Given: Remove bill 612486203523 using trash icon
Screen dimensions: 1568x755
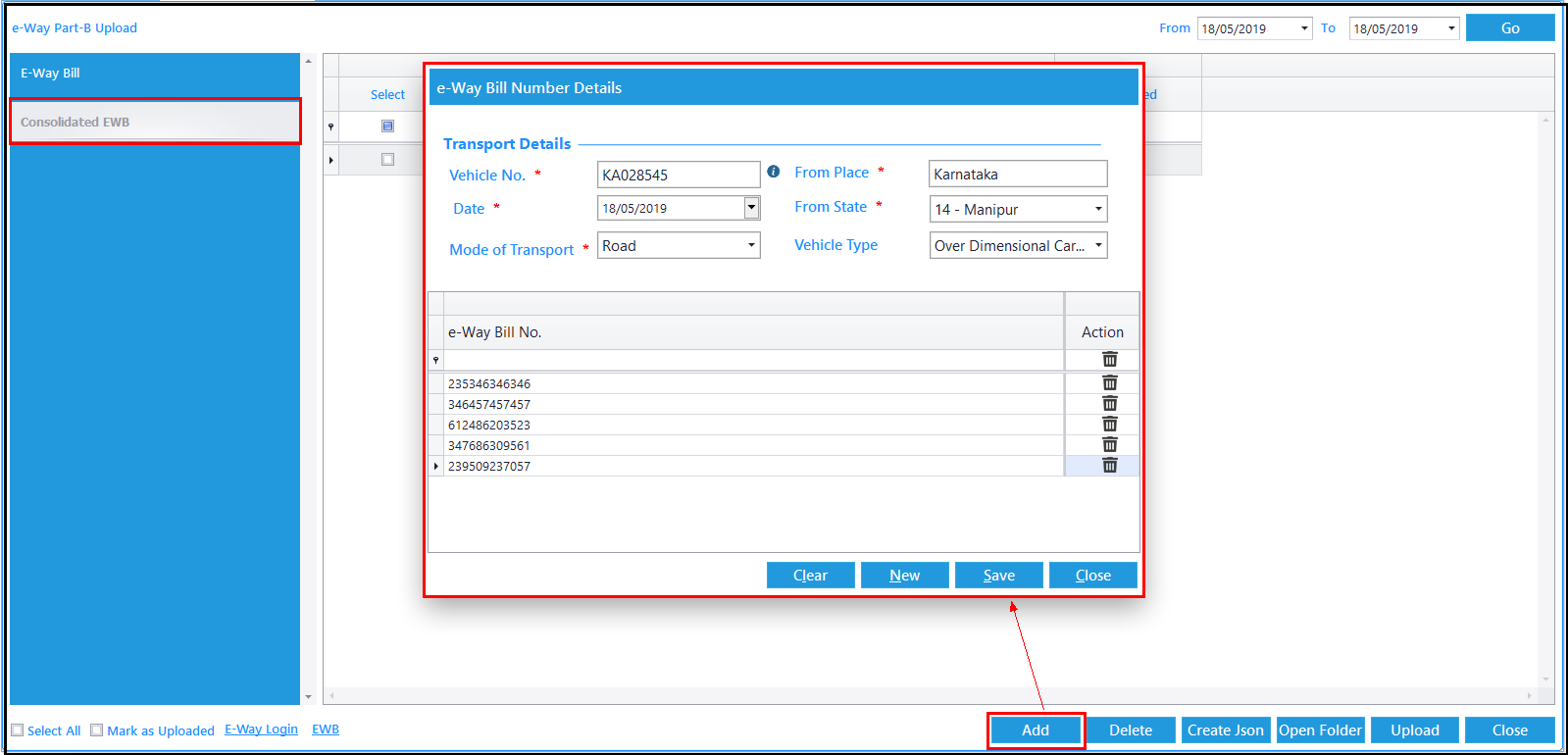Looking at the screenshot, I should pyautogui.click(x=1109, y=425).
